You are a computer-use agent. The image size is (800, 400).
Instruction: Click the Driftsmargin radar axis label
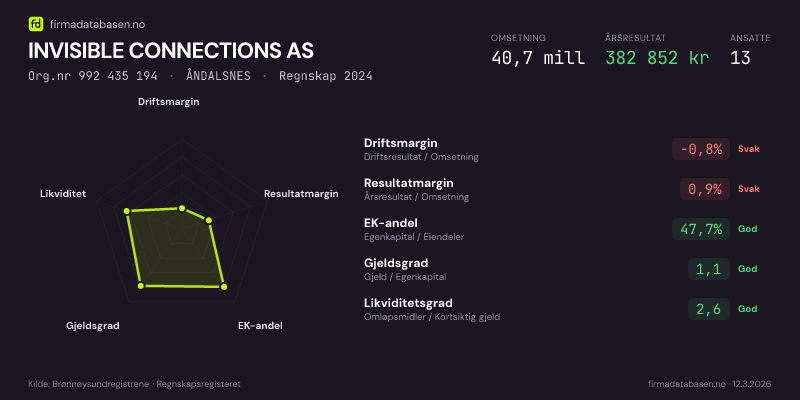coord(182,102)
